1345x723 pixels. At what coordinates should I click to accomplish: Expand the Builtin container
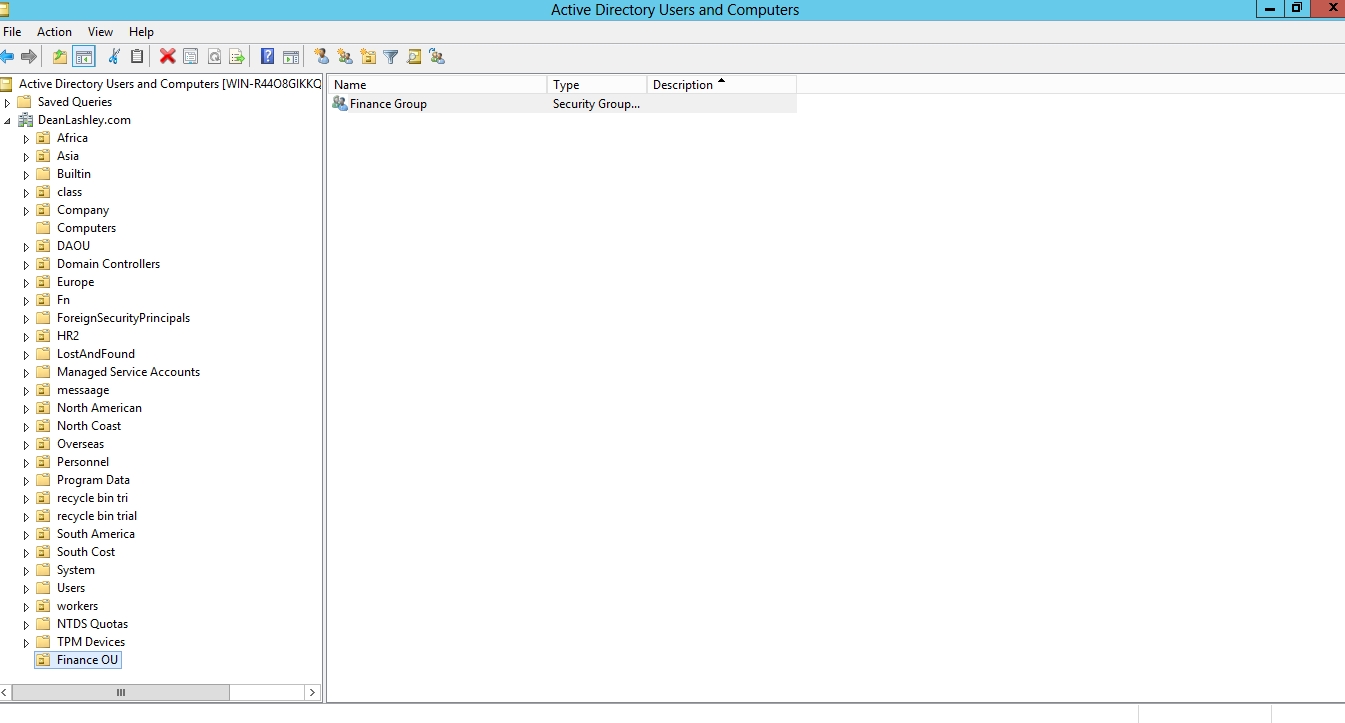[x=27, y=174]
